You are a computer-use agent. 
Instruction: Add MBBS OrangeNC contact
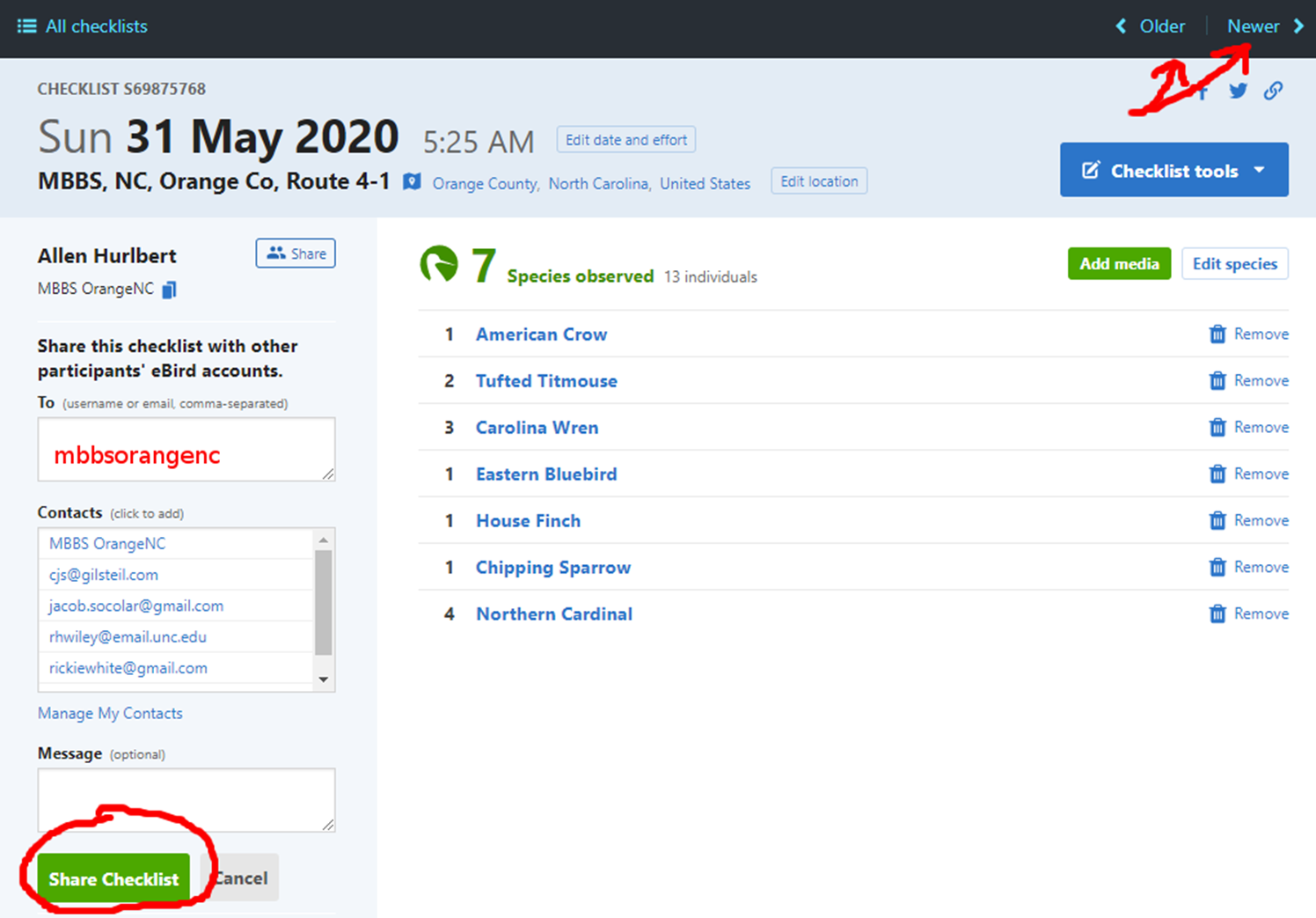(107, 543)
